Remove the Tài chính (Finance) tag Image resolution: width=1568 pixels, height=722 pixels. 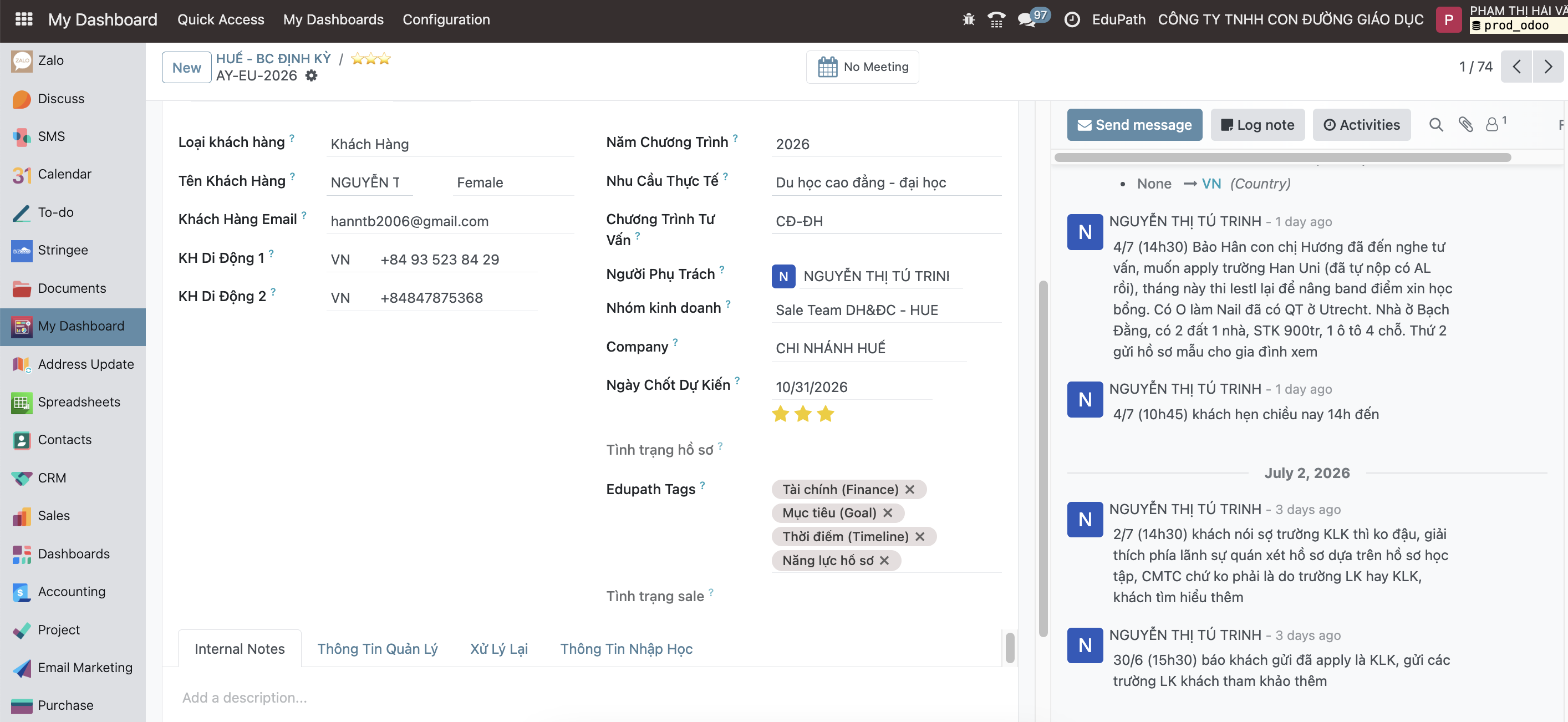pyautogui.click(x=910, y=490)
